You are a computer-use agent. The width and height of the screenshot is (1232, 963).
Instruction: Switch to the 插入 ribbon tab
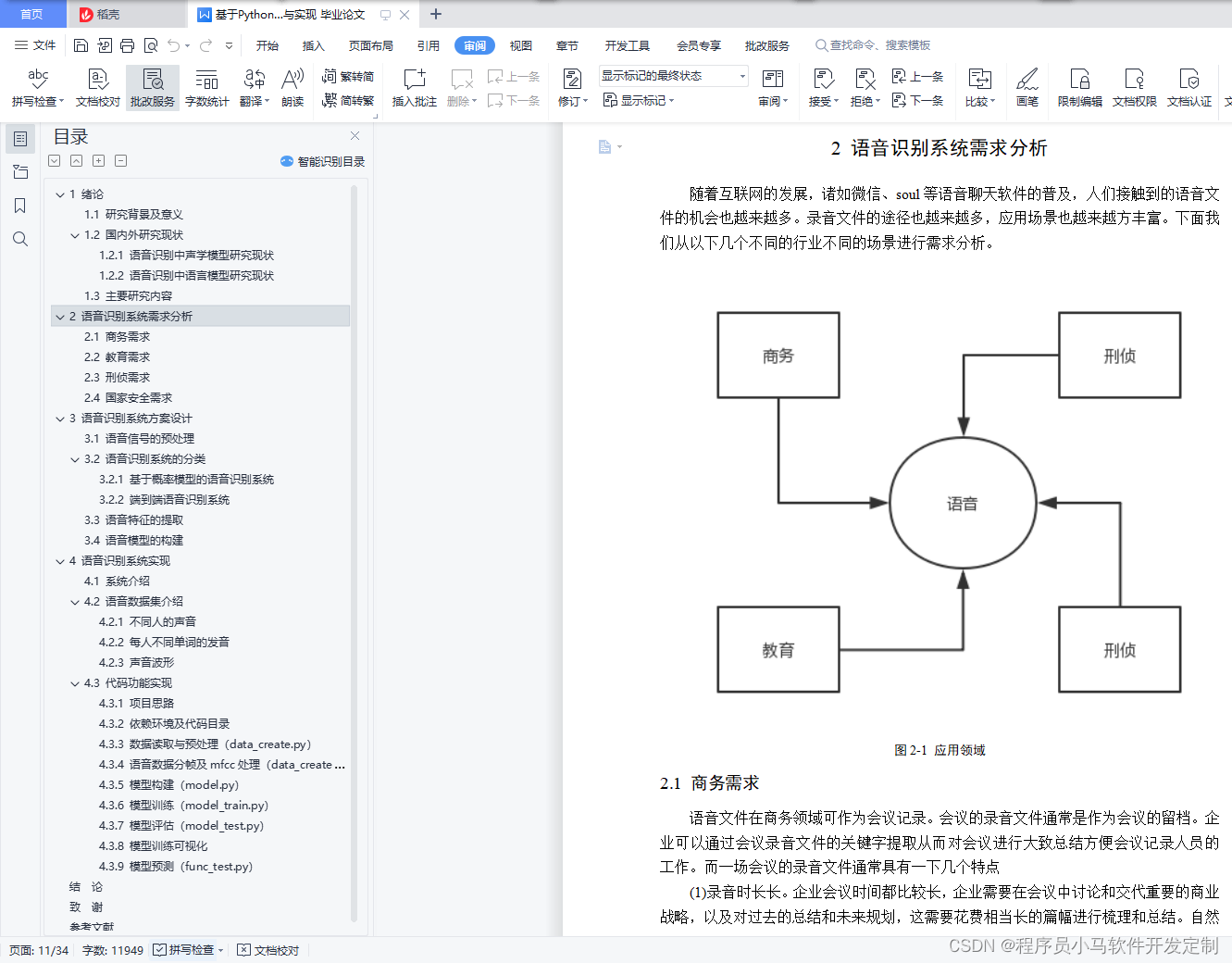pos(314,45)
